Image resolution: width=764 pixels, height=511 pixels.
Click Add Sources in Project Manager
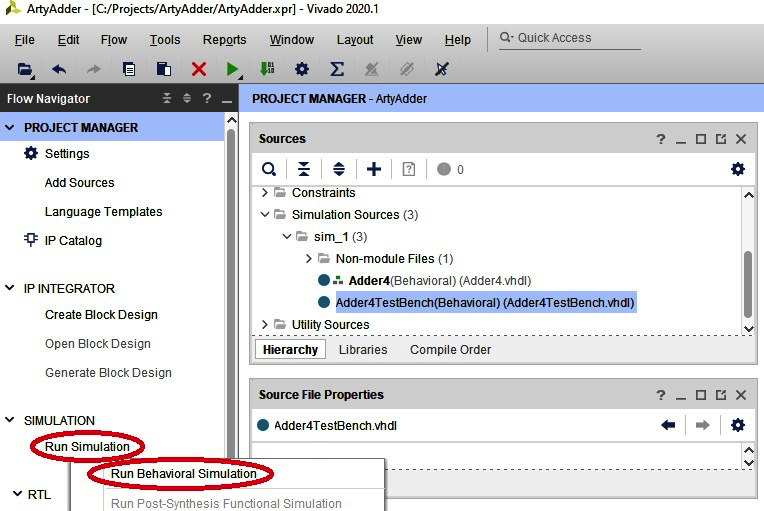[79, 183]
